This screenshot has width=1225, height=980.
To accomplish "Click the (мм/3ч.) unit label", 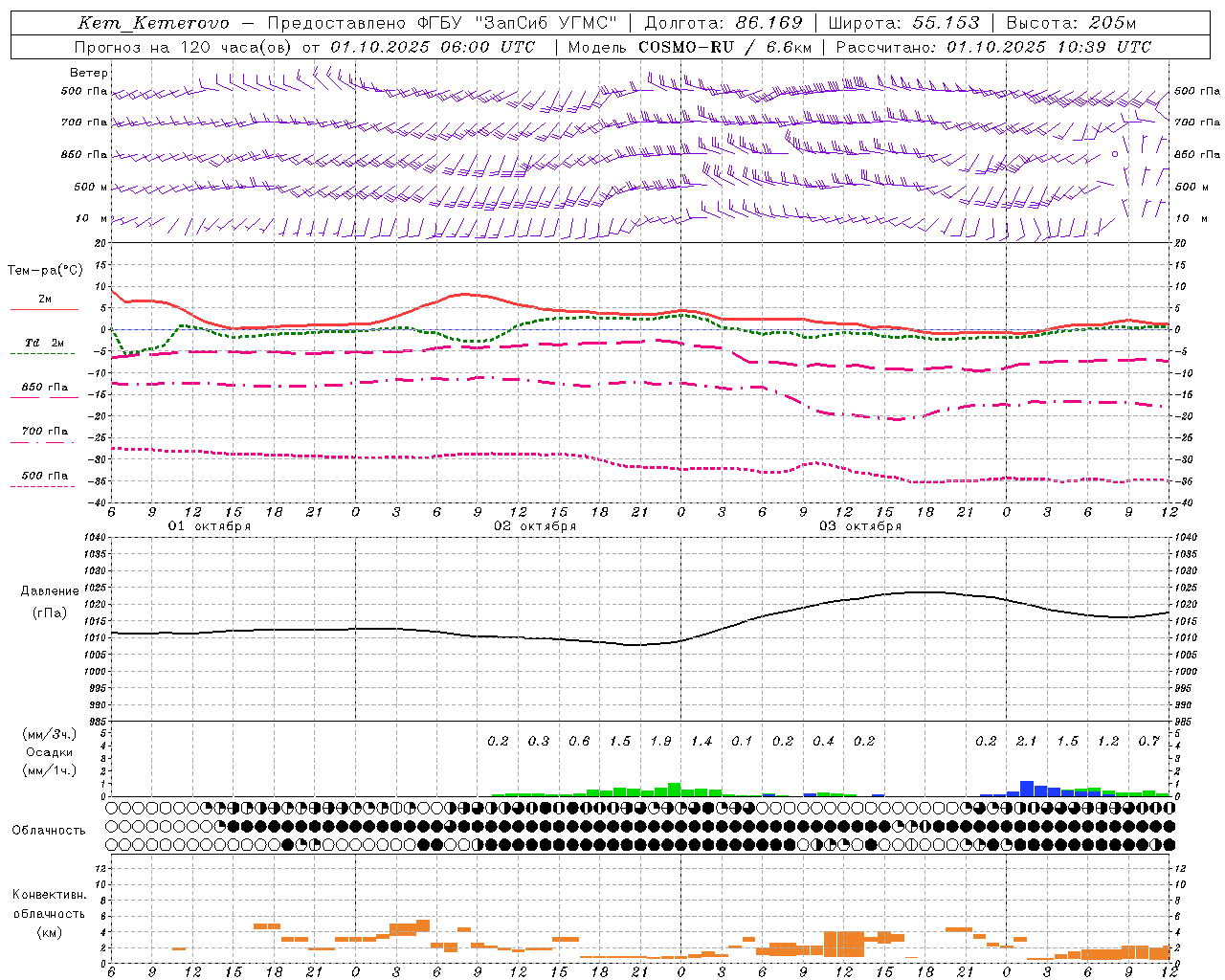I will 50,734.
